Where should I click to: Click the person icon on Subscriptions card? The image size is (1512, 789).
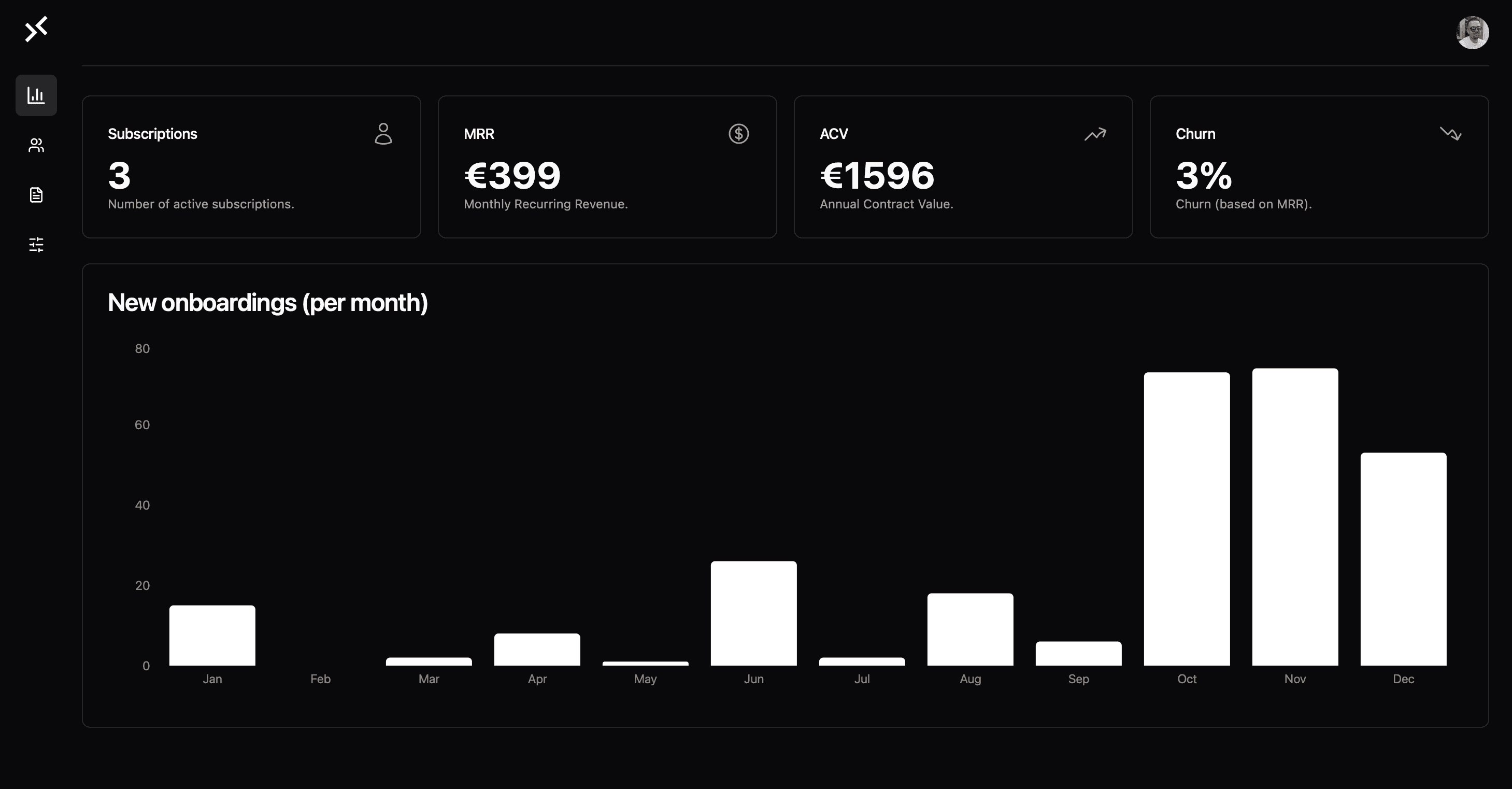(383, 134)
